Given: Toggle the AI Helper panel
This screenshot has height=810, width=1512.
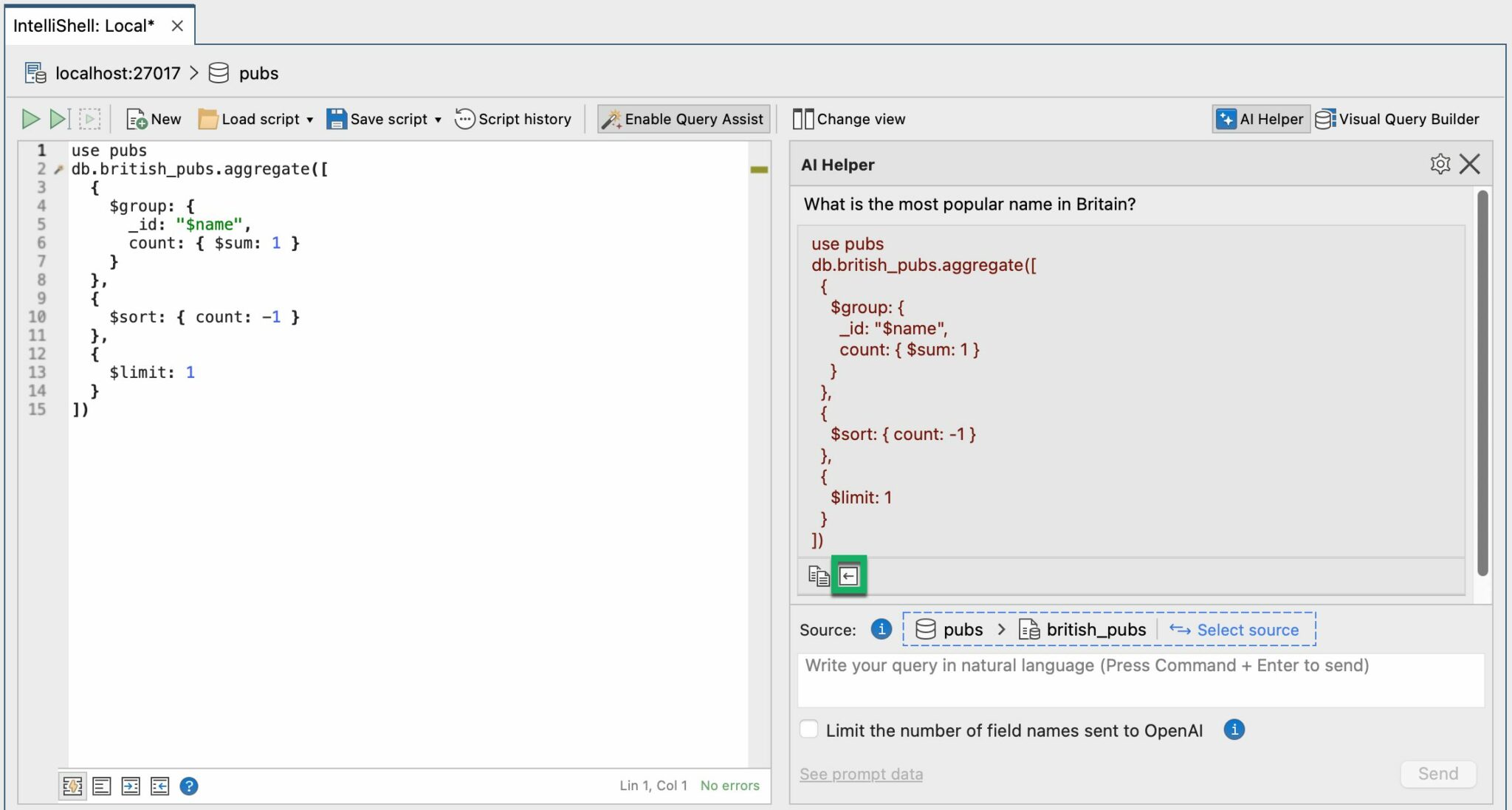Looking at the screenshot, I should pyautogui.click(x=1260, y=118).
